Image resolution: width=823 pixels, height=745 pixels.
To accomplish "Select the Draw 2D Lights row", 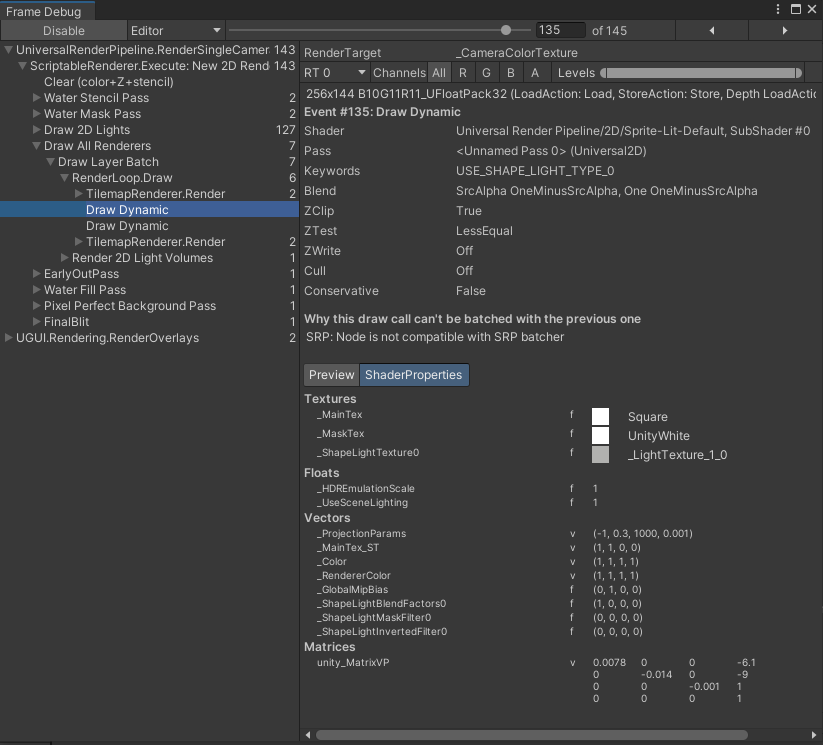I will [x=150, y=130].
